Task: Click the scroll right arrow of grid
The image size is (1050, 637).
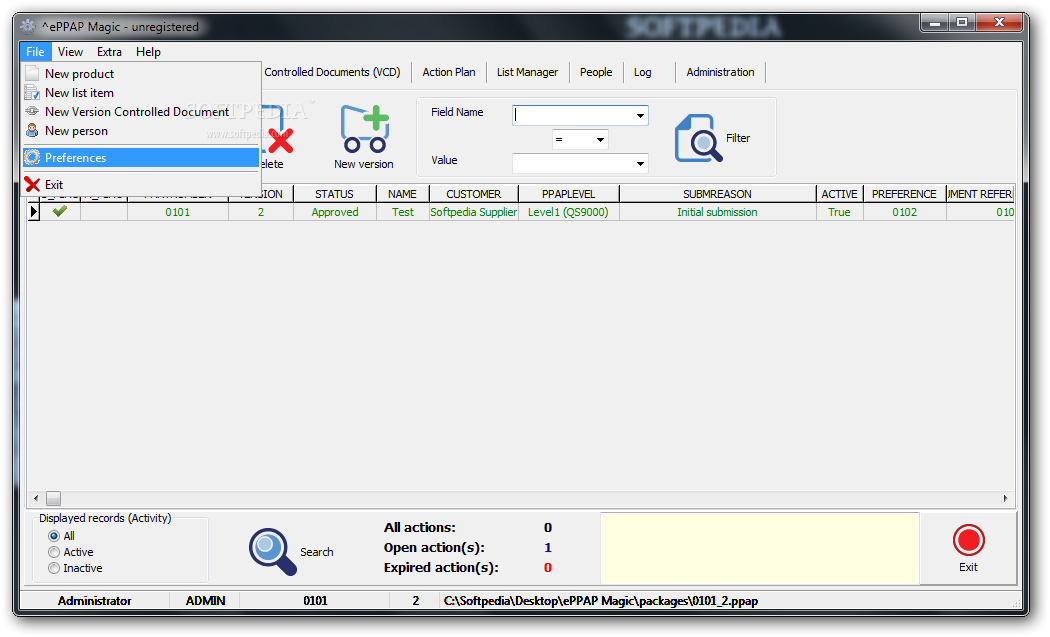Action: click(1005, 498)
